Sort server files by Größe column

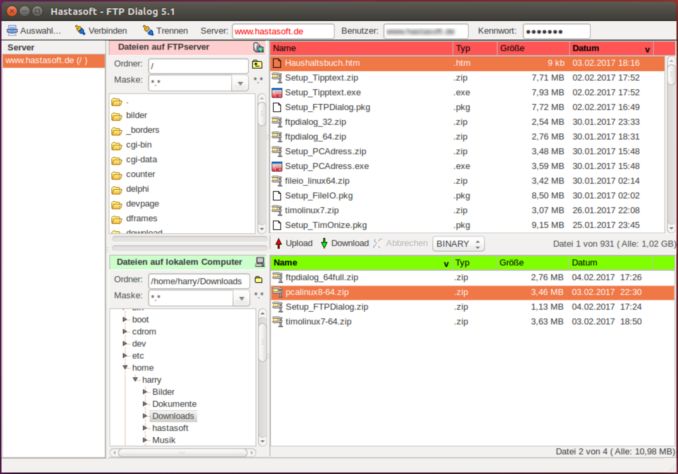point(512,48)
